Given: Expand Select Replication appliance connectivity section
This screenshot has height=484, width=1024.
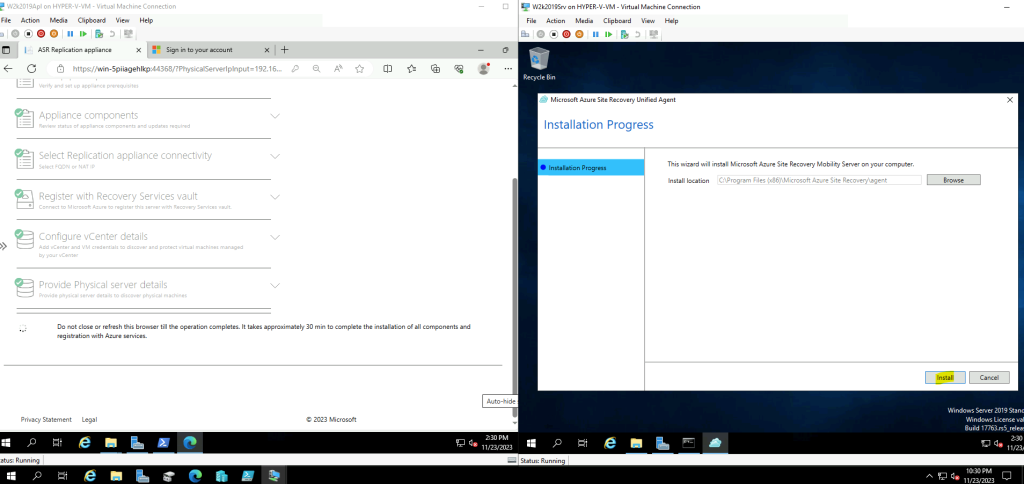Looking at the screenshot, I should (x=275, y=156).
